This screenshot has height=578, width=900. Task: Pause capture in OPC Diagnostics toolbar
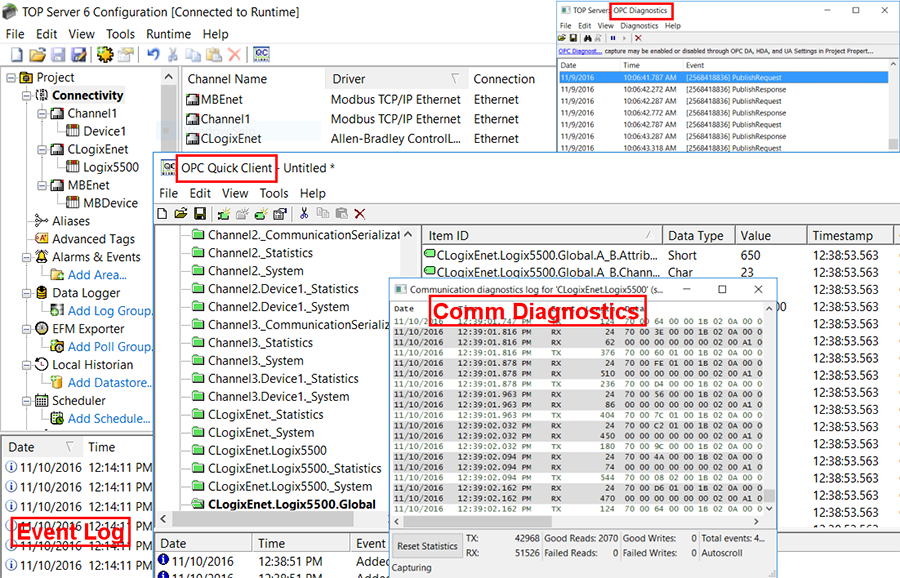(611, 38)
